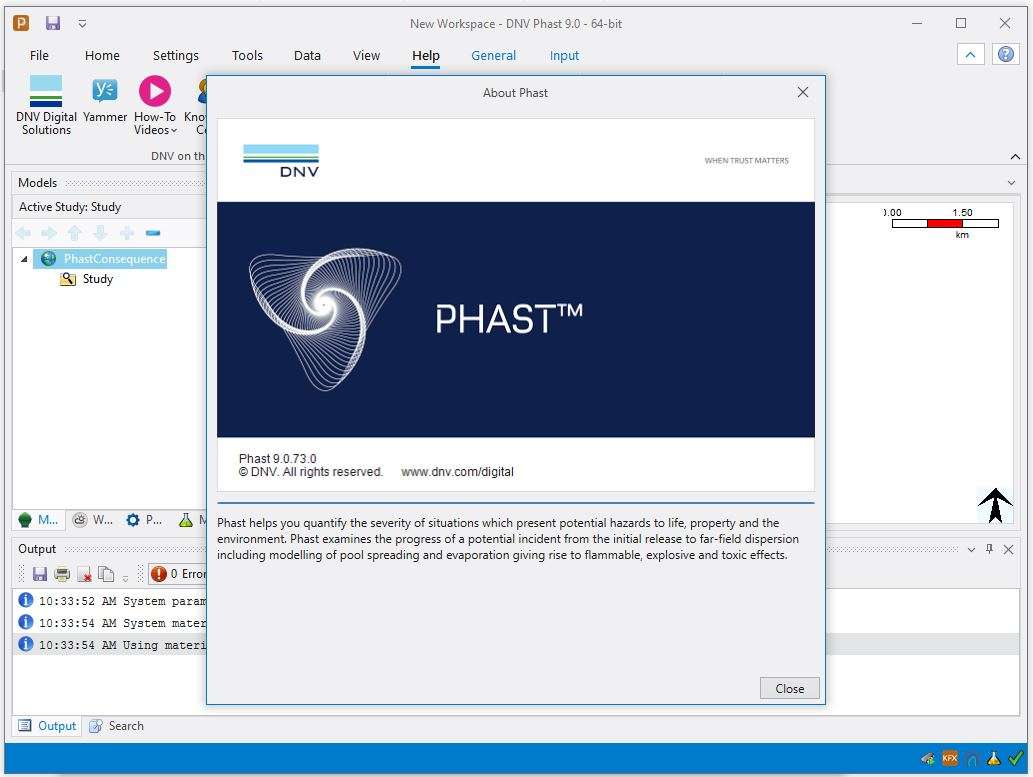Click the blue help question mark icon
Screen dimensions: 1033x777
1006,55
